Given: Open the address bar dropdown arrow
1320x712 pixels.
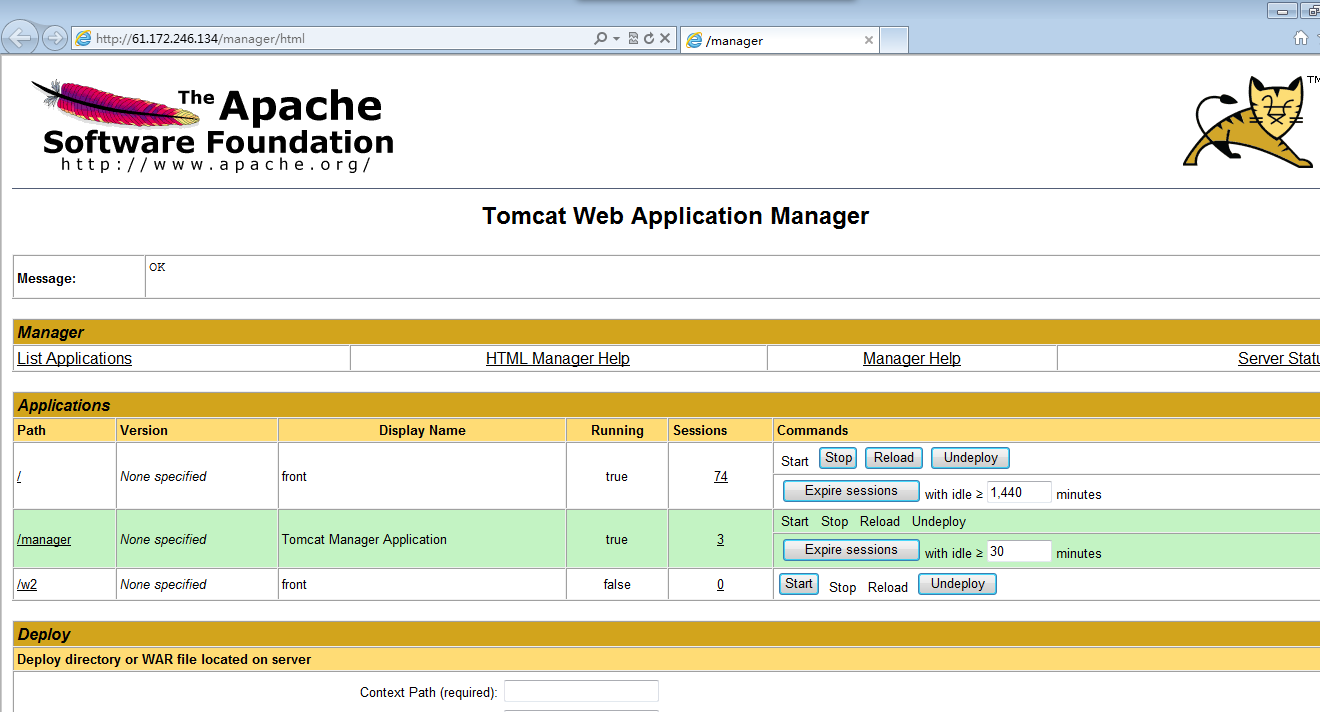Looking at the screenshot, I should [617, 39].
